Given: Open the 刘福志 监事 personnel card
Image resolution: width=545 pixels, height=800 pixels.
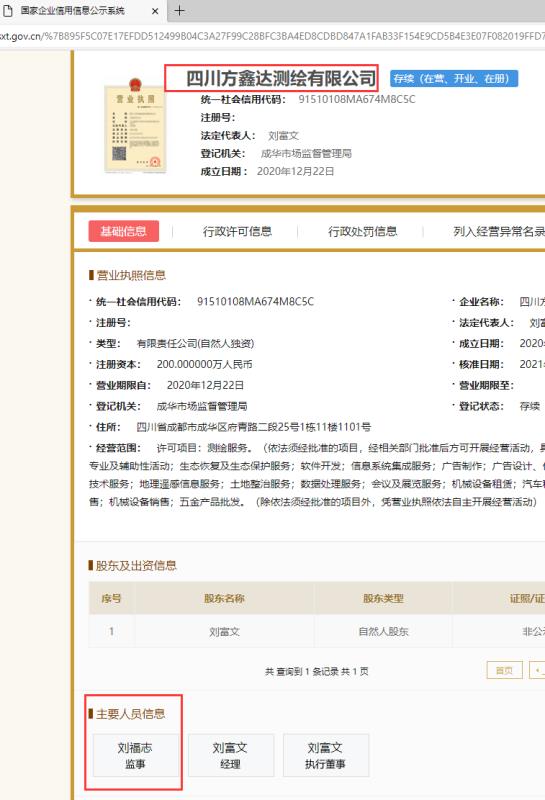Looking at the screenshot, I should click(135, 756).
